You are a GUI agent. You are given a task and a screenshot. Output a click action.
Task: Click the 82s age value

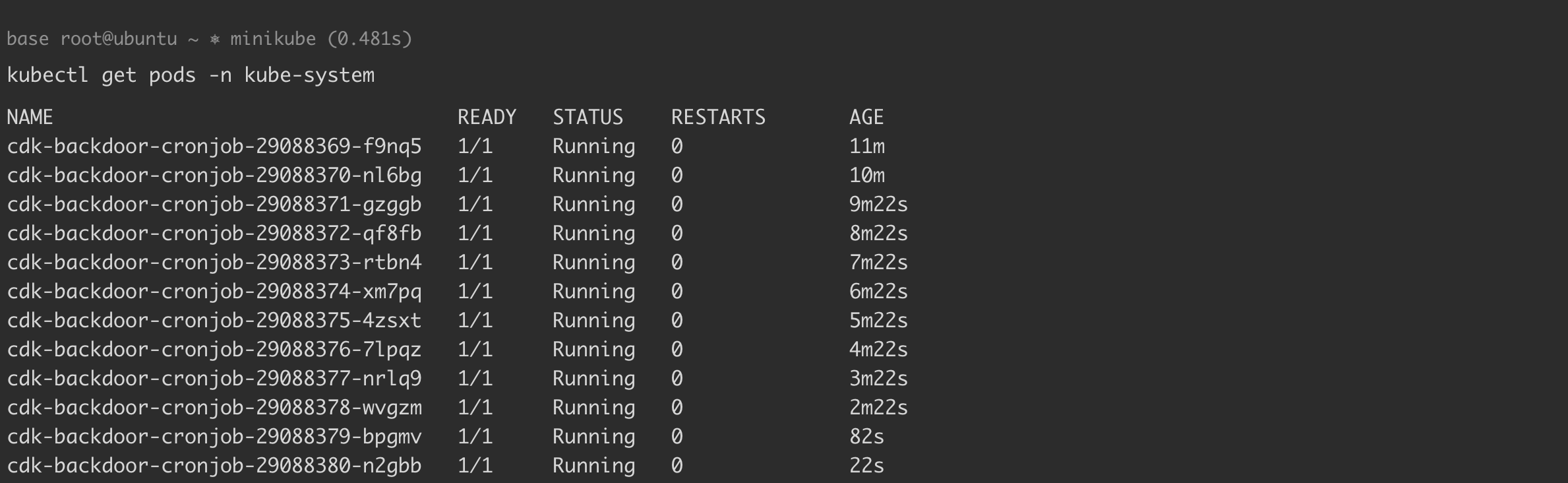tap(866, 437)
